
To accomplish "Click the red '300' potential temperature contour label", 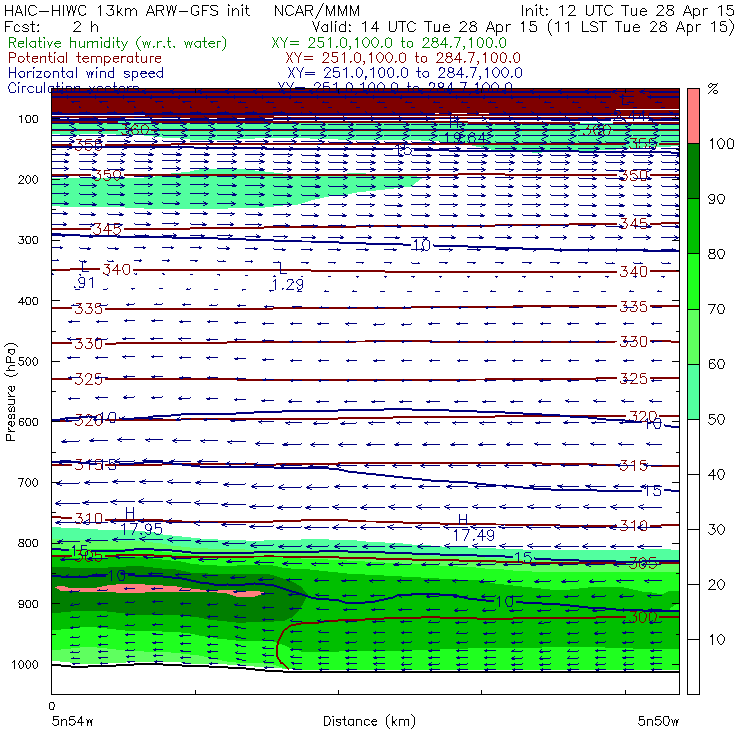I will click(x=642, y=617).
